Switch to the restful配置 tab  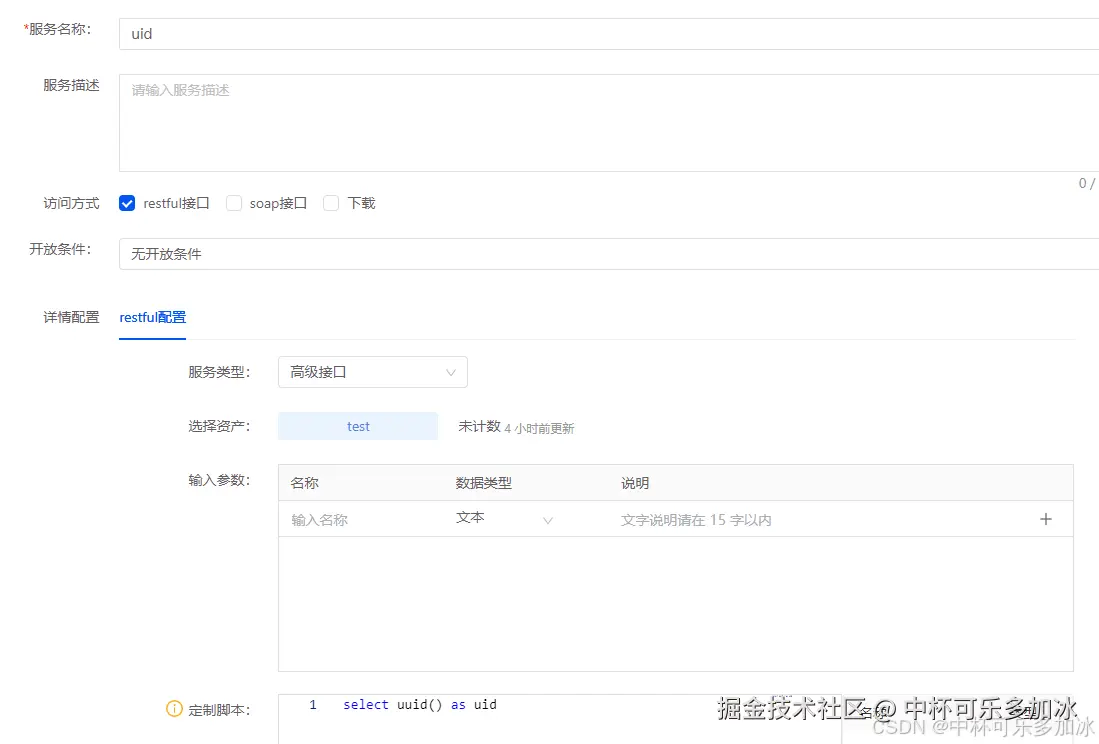point(151,317)
